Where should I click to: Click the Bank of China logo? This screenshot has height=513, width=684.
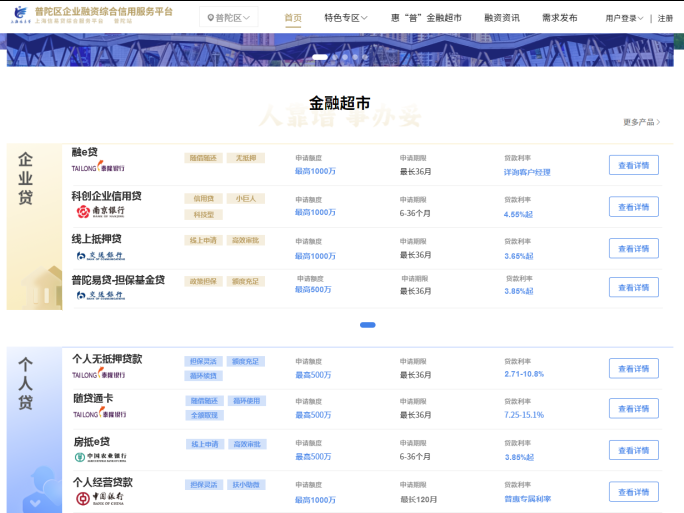pyautogui.click(x=99, y=497)
